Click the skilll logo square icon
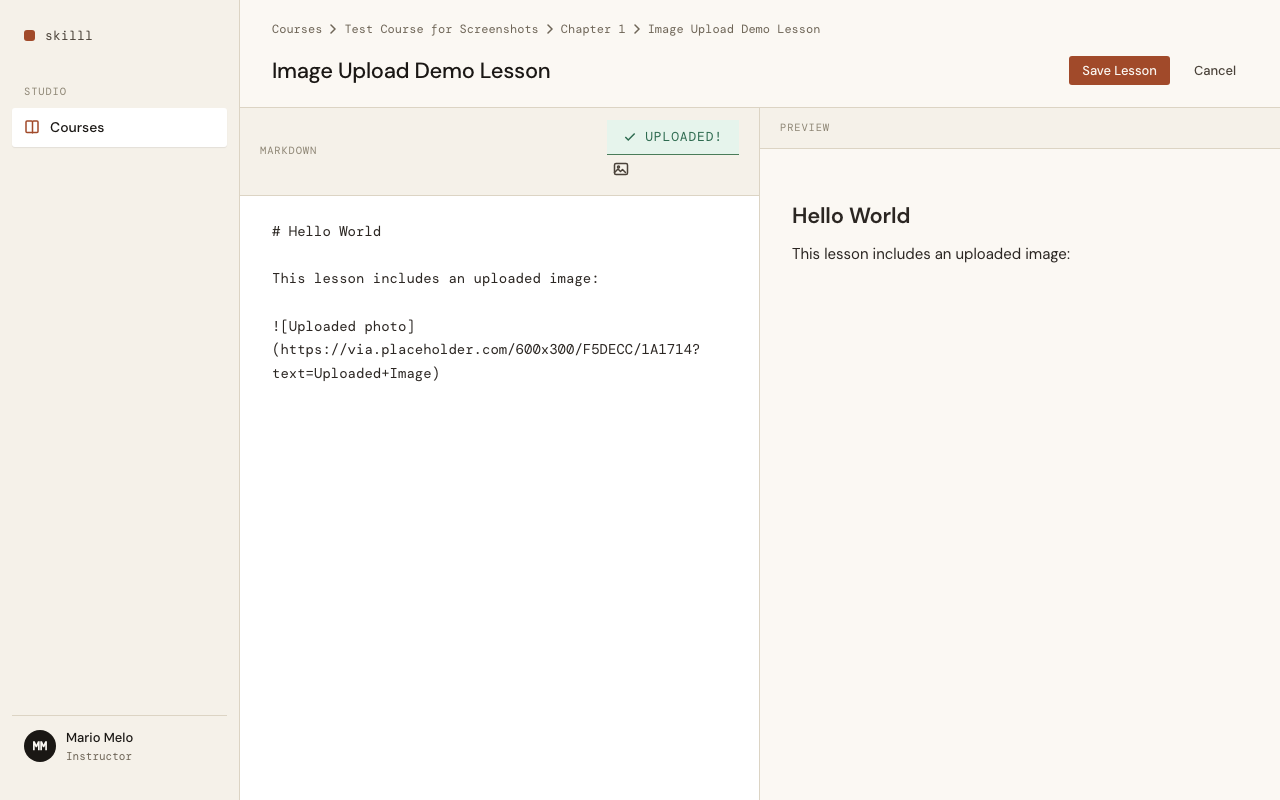1280x800 pixels. (x=30, y=35)
